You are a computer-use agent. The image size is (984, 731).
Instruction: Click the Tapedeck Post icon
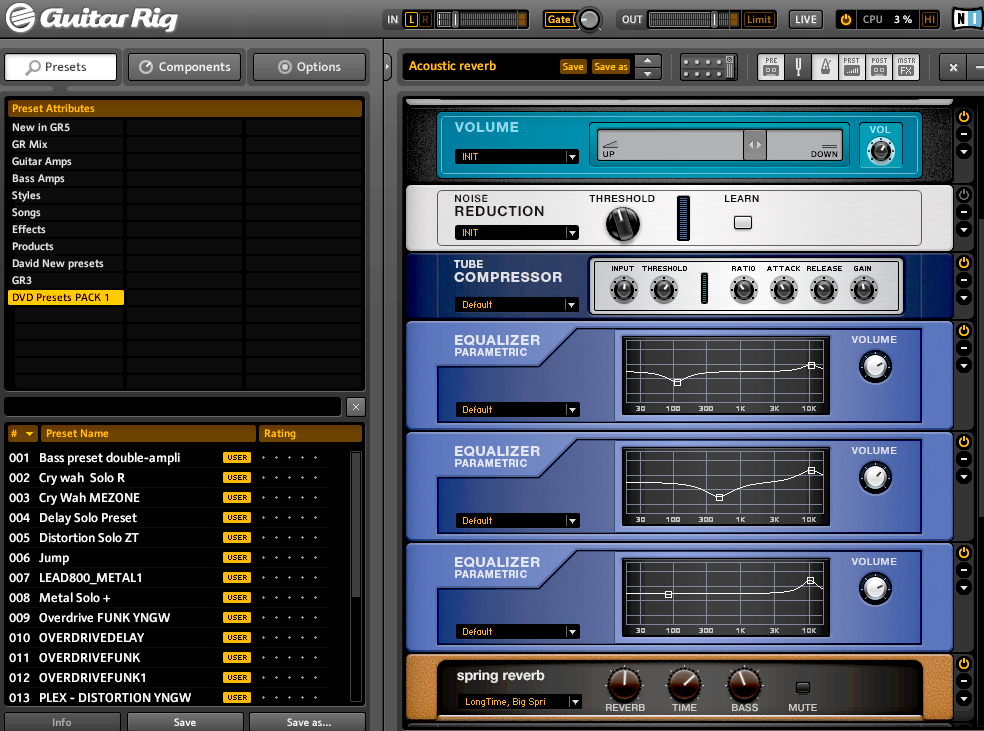[878, 66]
